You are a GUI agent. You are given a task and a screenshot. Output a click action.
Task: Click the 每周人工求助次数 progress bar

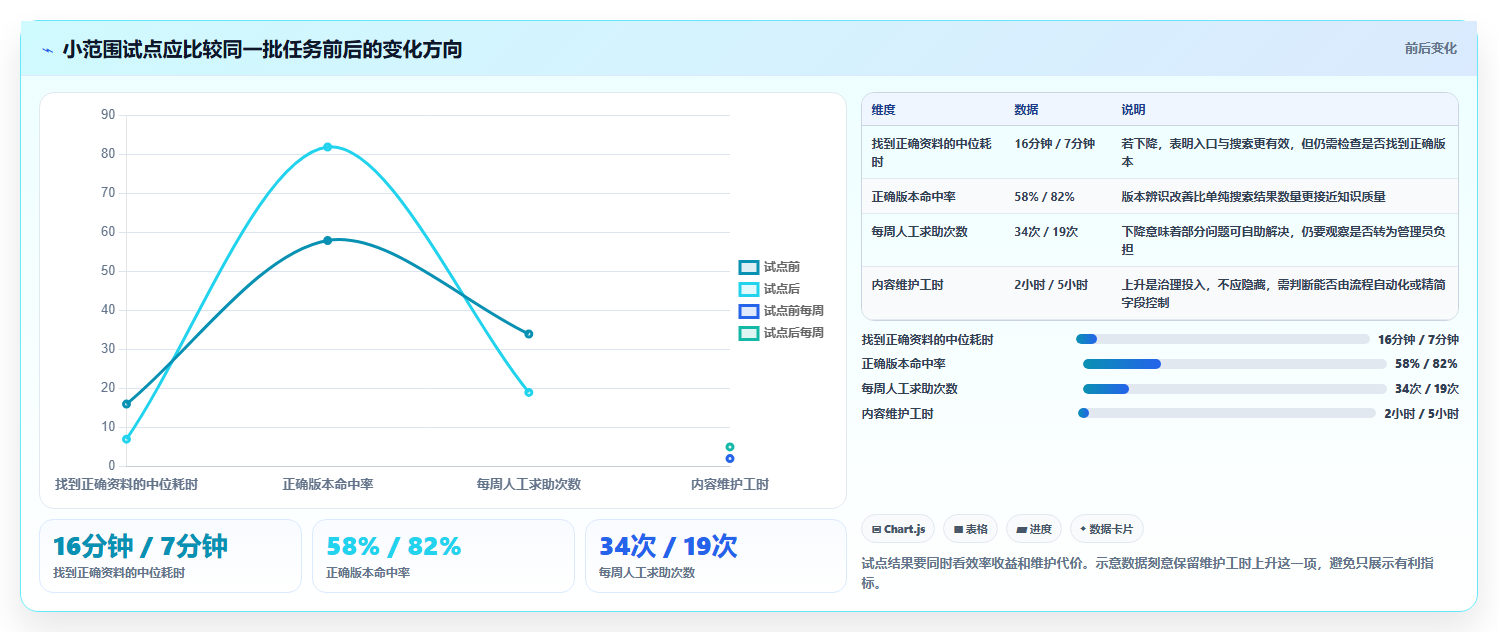pyautogui.click(x=1234, y=389)
